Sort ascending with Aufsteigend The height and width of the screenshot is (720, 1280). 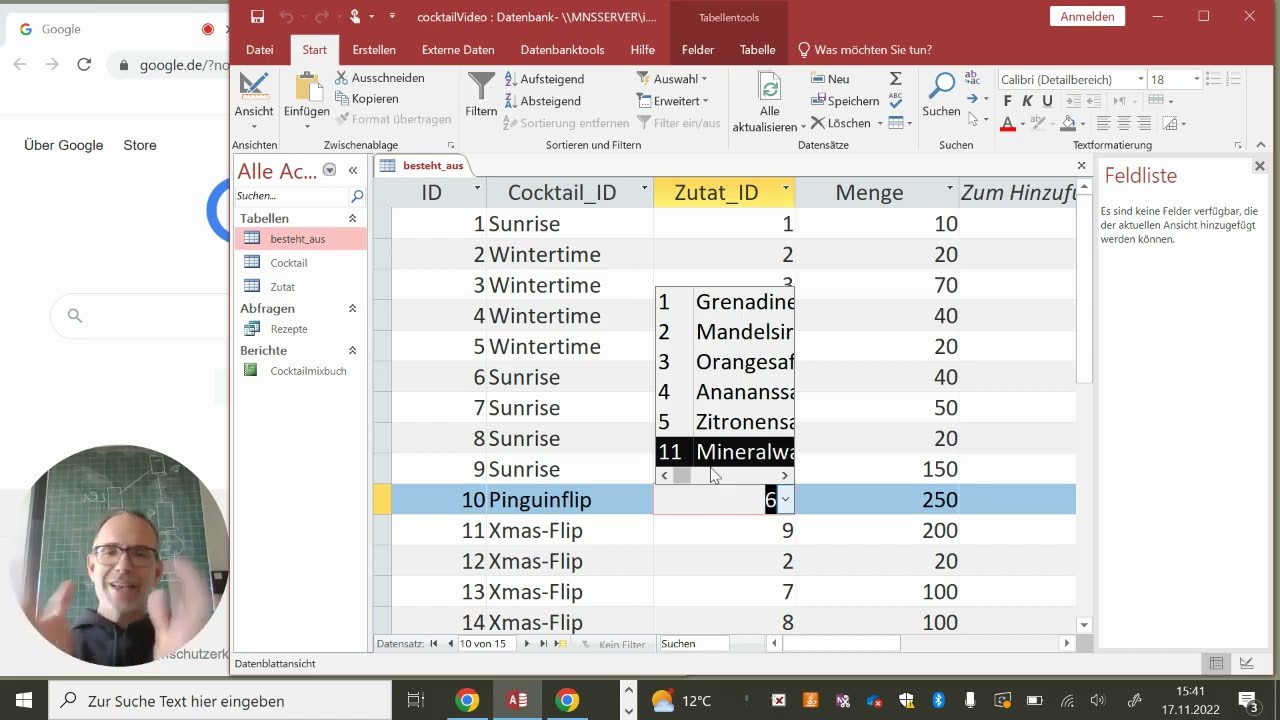pos(544,79)
